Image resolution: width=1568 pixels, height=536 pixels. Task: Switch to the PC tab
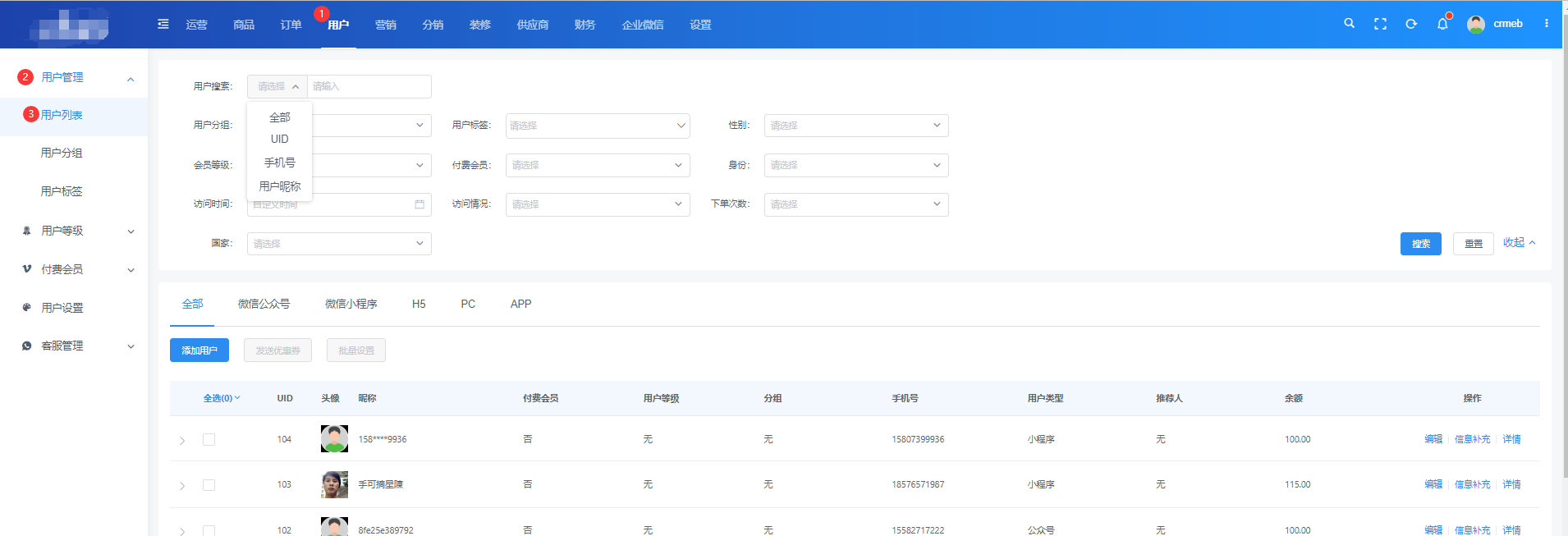click(x=468, y=304)
